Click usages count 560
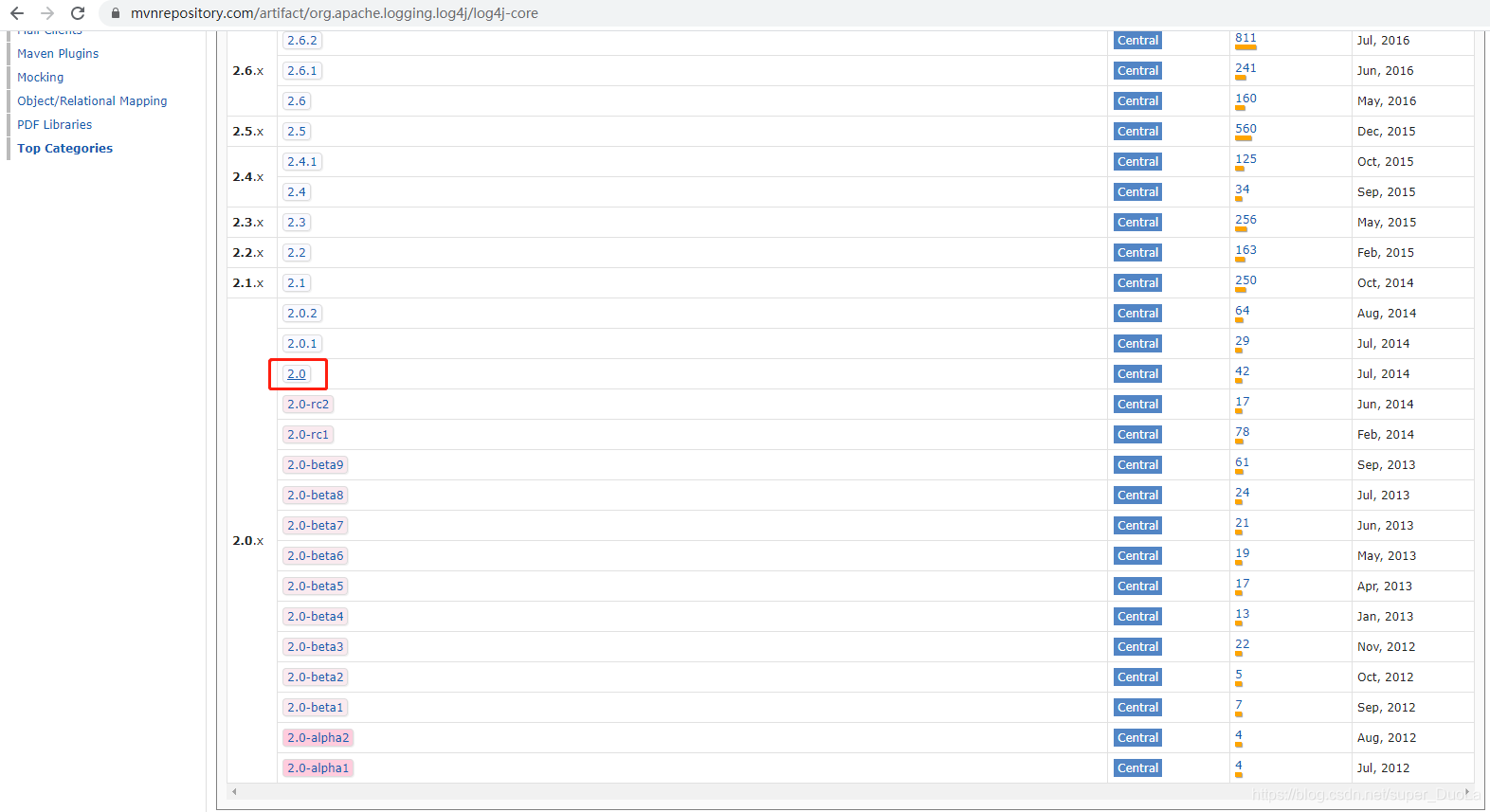Image resolution: width=1490 pixels, height=812 pixels. pyautogui.click(x=1245, y=129)
